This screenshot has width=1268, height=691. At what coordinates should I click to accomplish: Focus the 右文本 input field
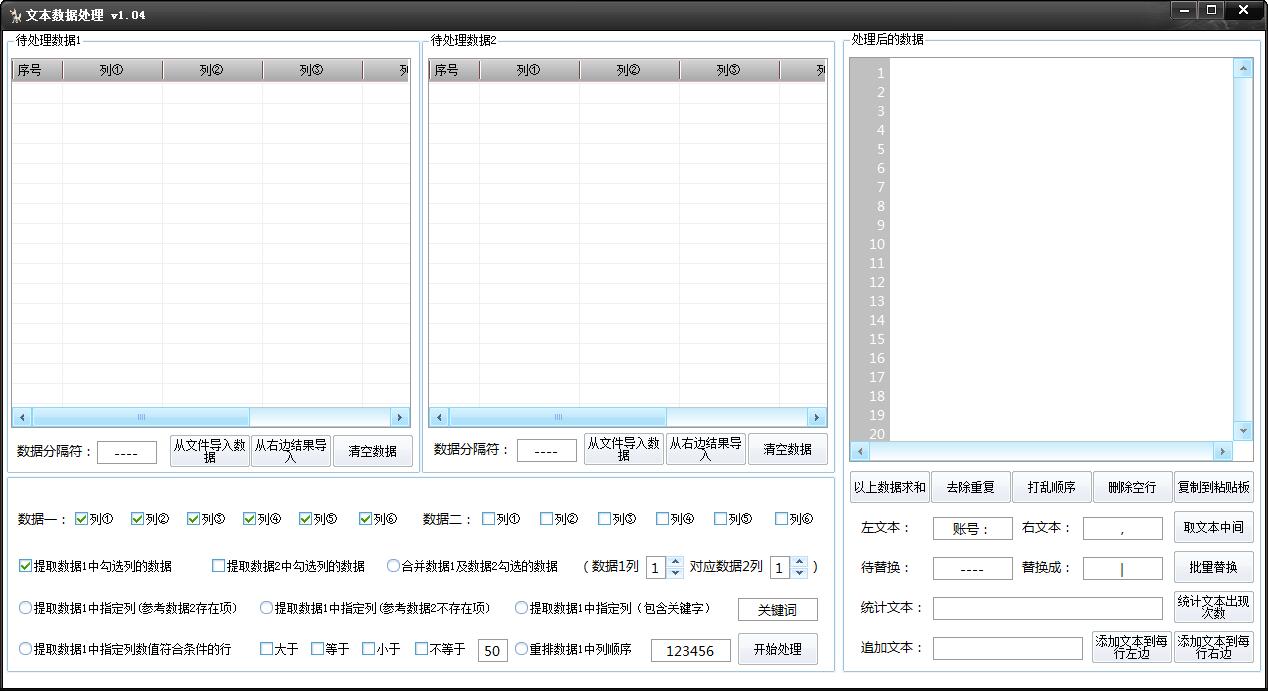click(x=1123, y=528)
